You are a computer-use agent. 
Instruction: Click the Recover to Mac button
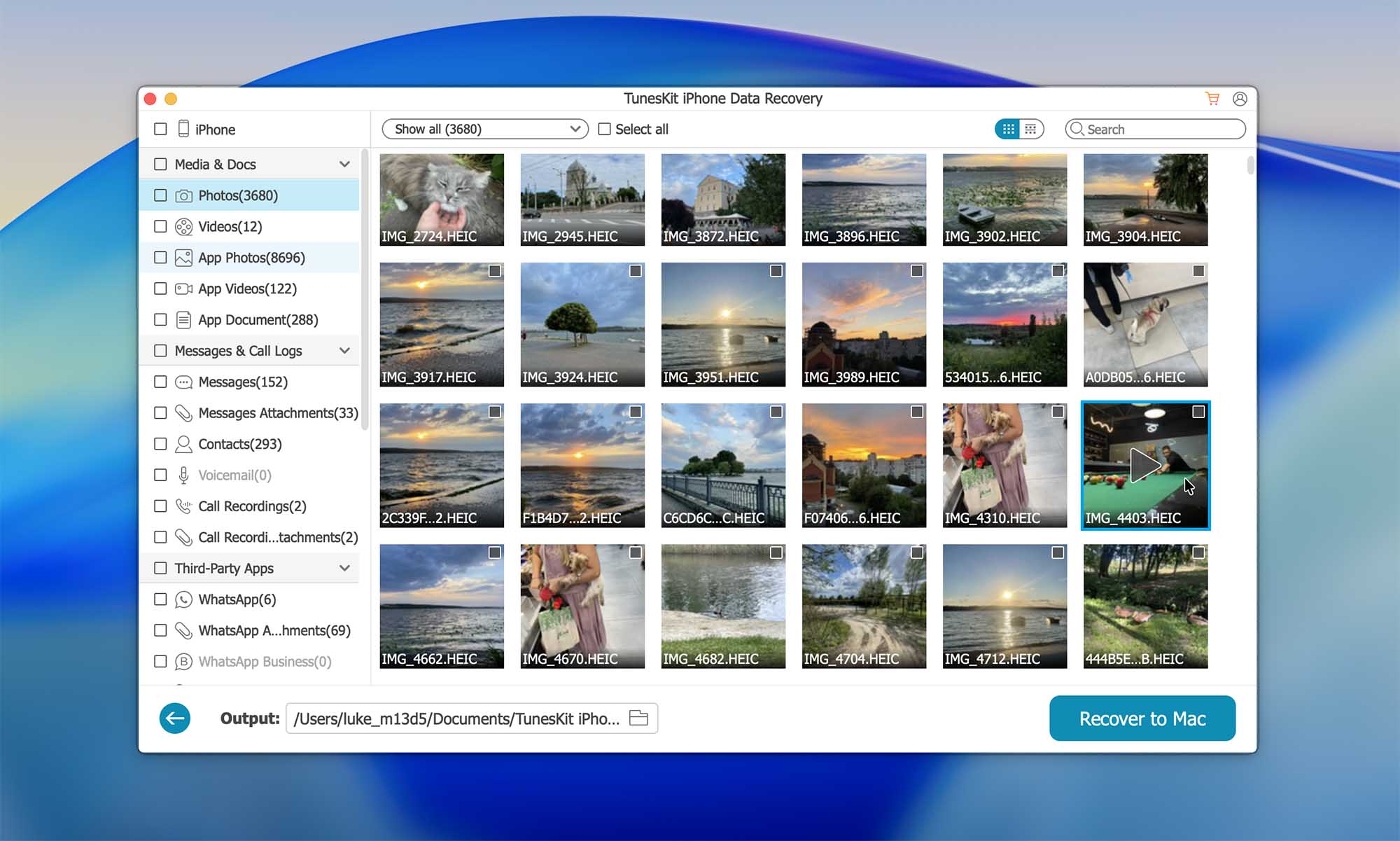pyautogui.click(x=1142, y=718)
